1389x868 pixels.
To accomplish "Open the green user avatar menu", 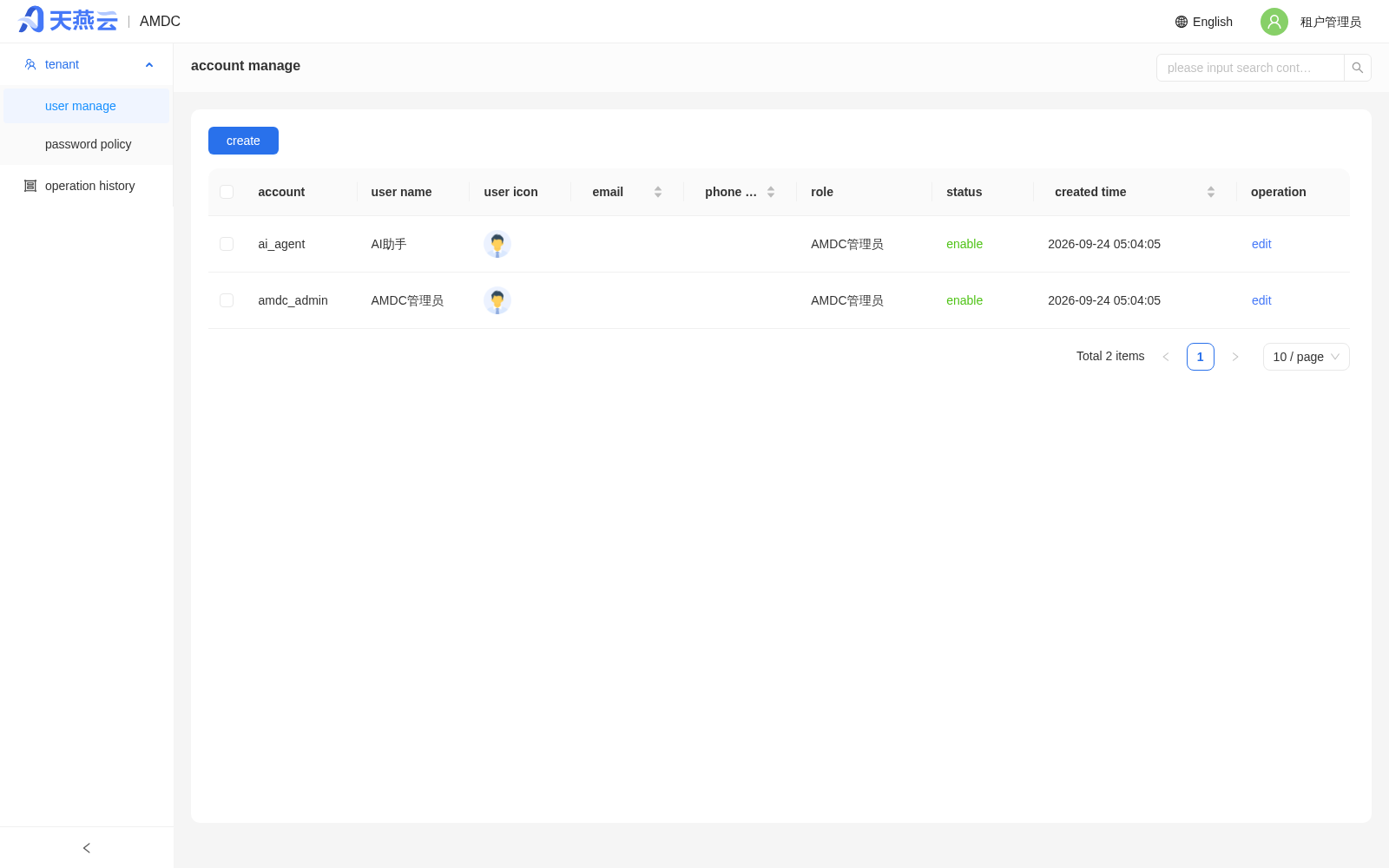I will point(1274,22).
